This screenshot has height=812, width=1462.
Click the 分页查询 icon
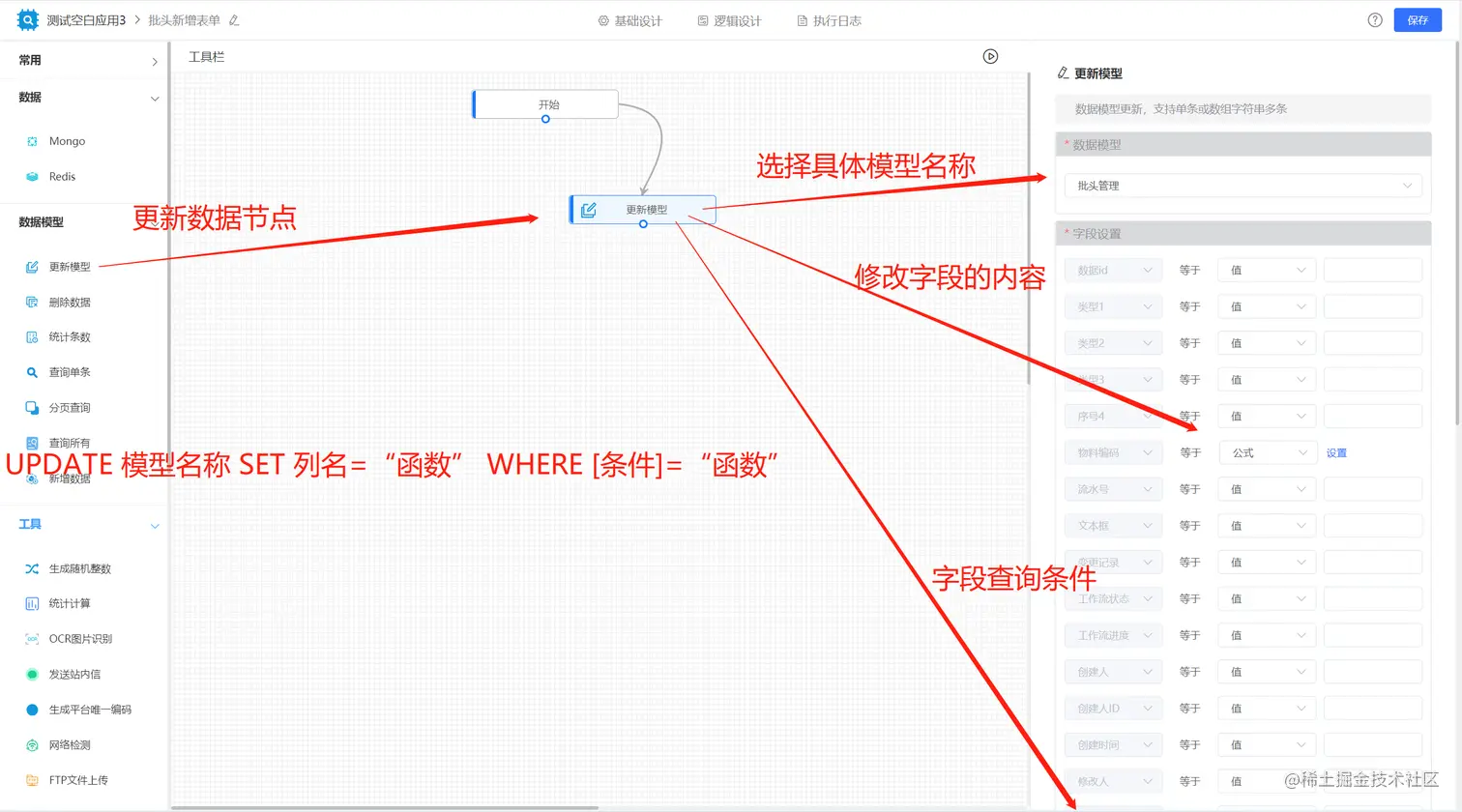(32, 408)
